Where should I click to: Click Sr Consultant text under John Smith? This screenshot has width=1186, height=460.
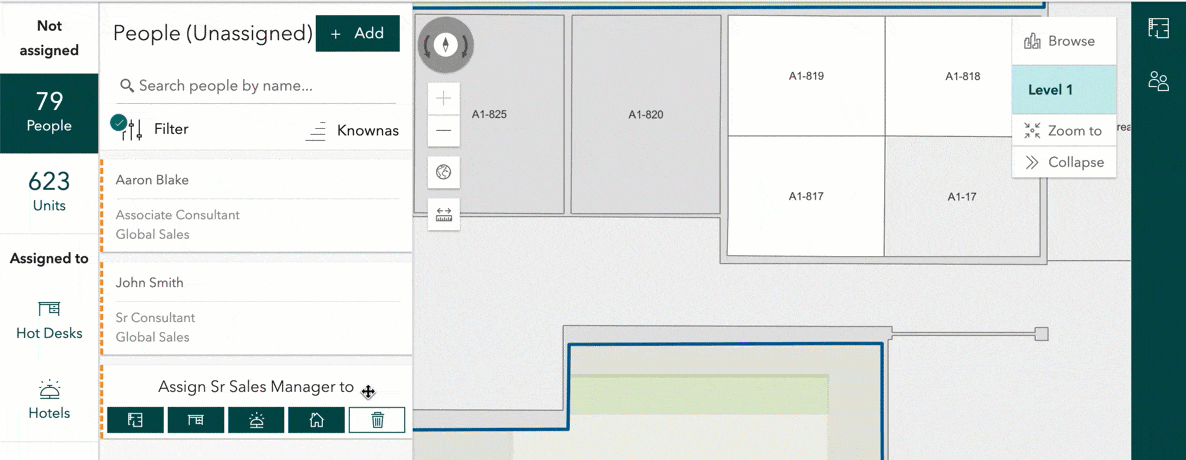155,318
